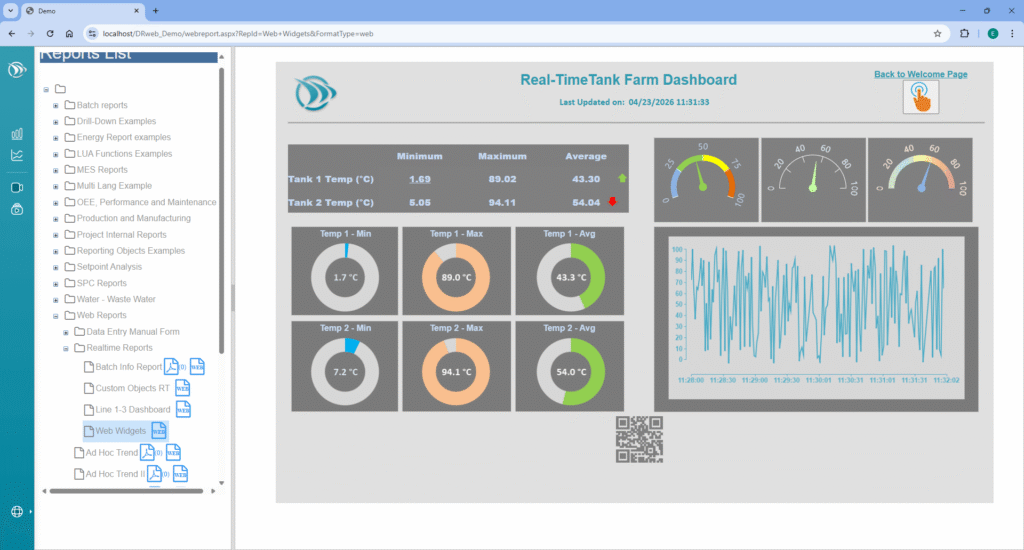
Task: Expand the MES Reports folder
Action: [x=56, y=170]
